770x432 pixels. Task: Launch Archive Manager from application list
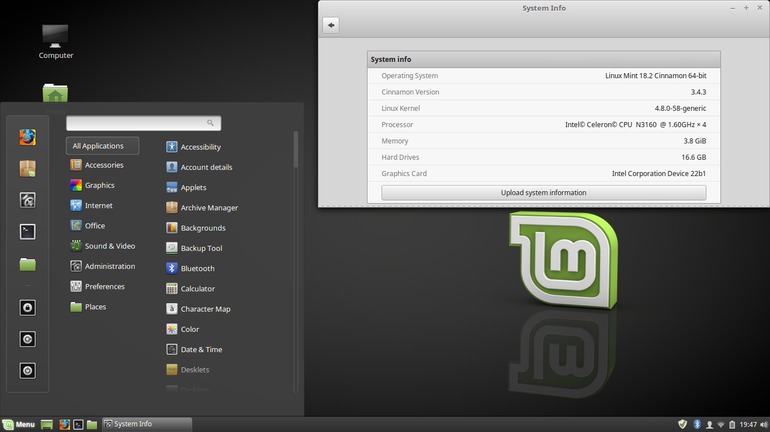[x=202, y=208]
